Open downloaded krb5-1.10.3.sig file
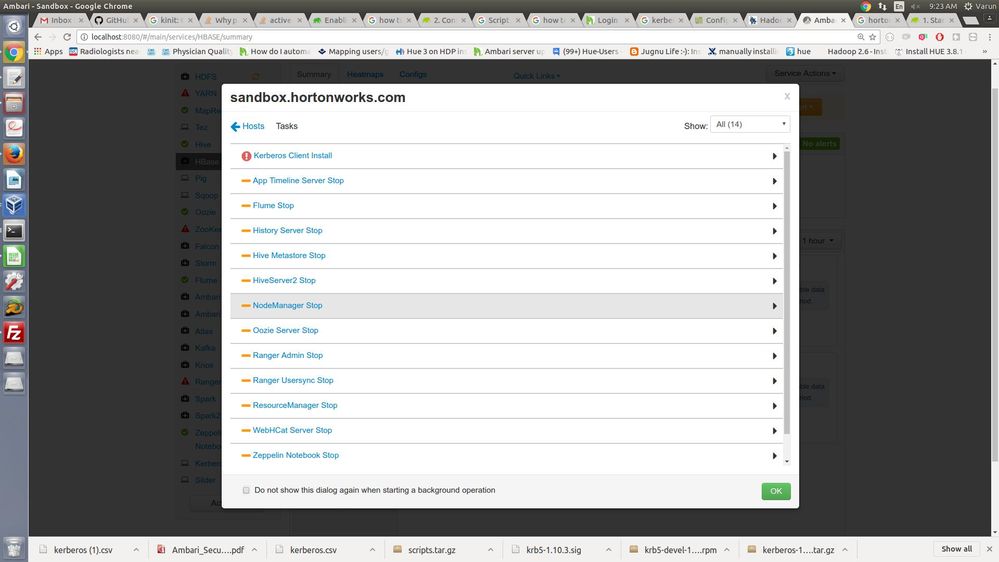Viewport: 999px width, 562px height. 553,549
